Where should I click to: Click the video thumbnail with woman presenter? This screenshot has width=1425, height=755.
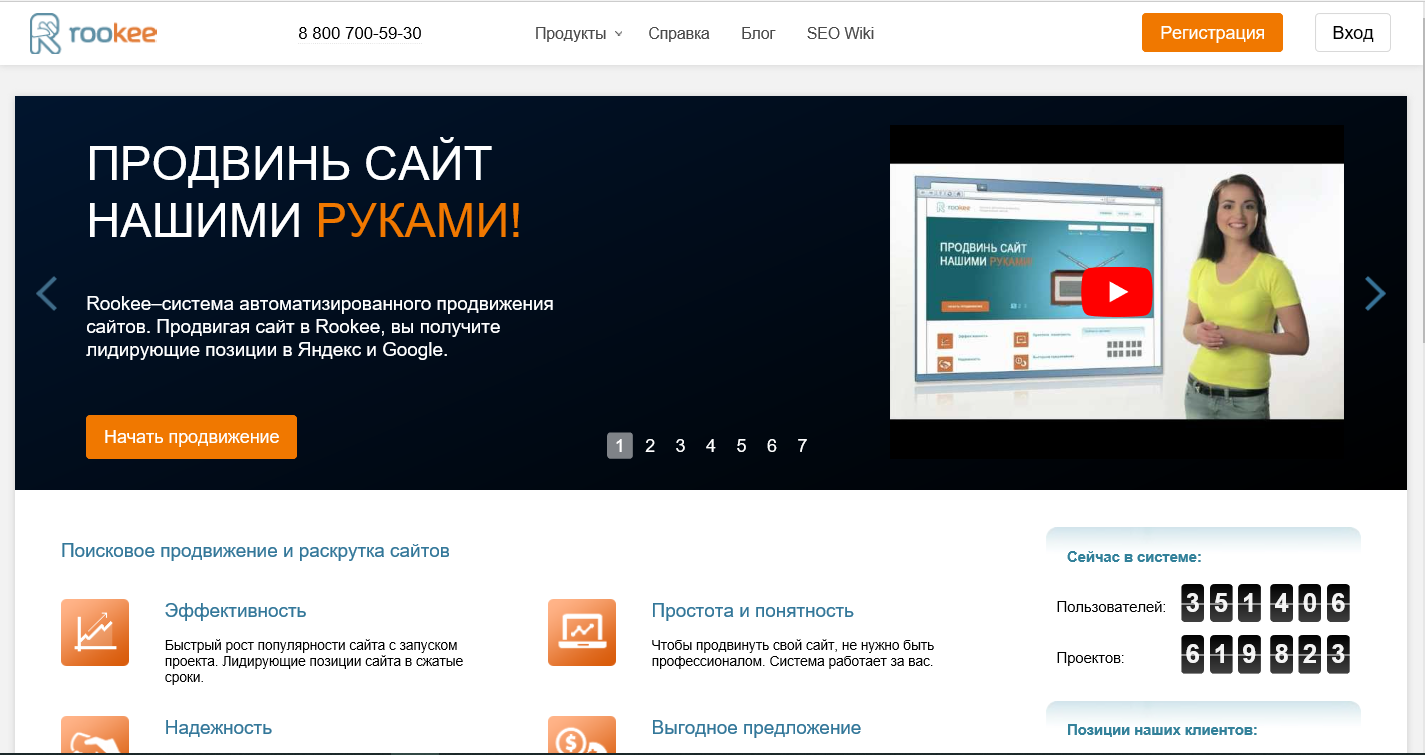(x=1117, y=292)
